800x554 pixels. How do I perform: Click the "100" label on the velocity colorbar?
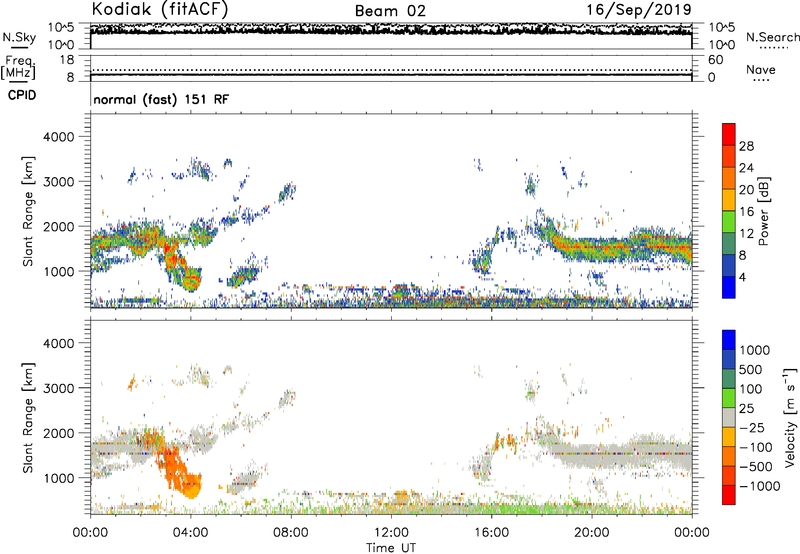pos(753,389)
